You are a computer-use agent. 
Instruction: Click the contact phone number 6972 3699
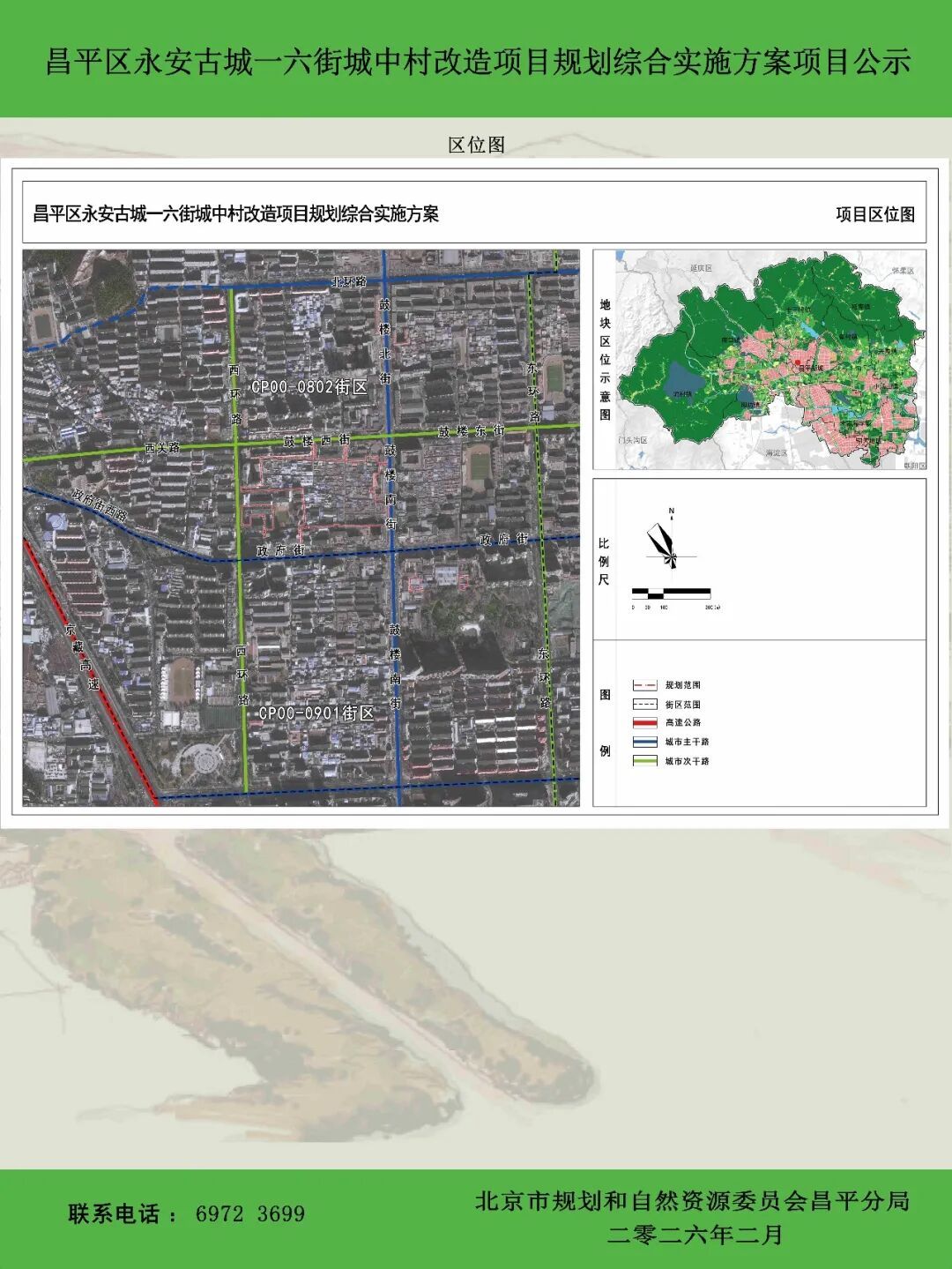(249, 1214)
